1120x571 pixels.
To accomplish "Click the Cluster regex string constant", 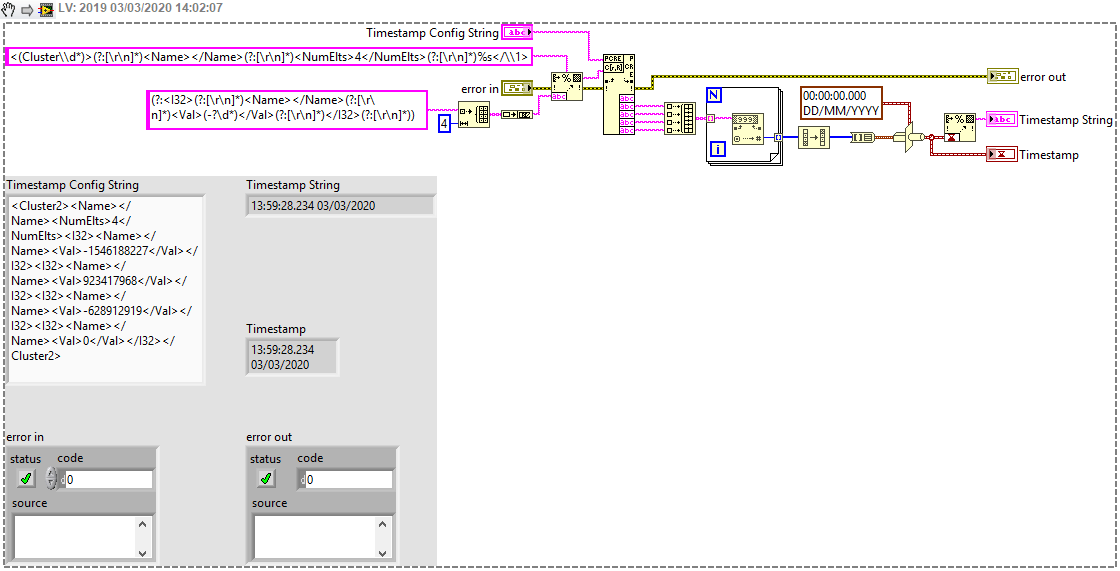I will [269, 56].
